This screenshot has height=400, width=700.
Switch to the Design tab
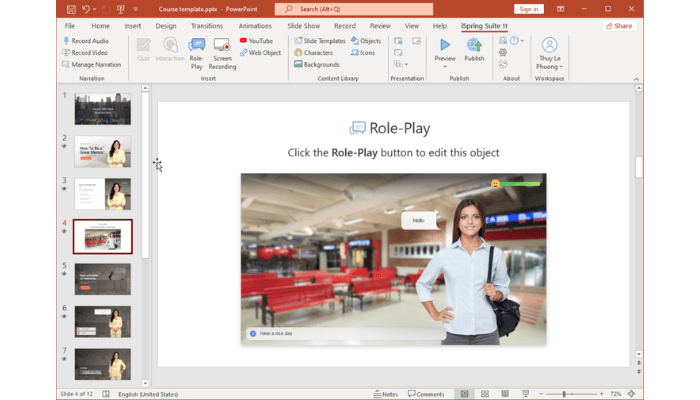click(166, 26)
